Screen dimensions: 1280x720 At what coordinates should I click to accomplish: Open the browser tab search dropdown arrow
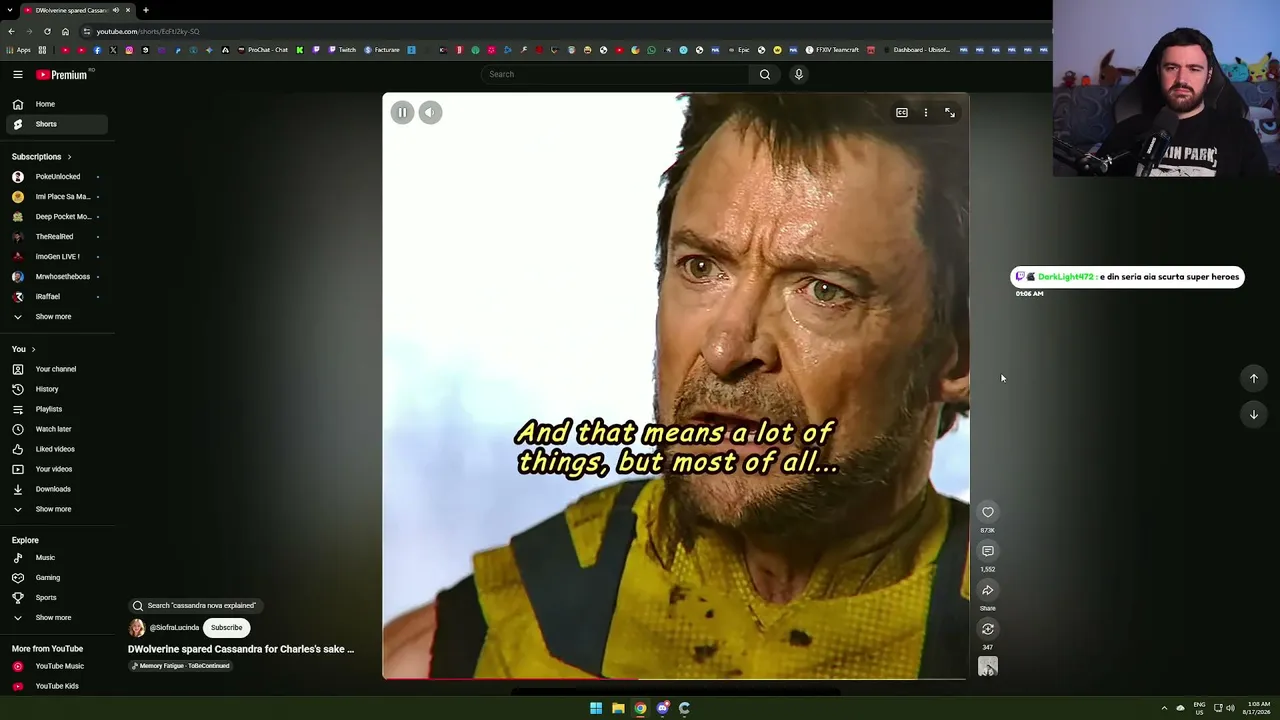(x=10, y=10)
